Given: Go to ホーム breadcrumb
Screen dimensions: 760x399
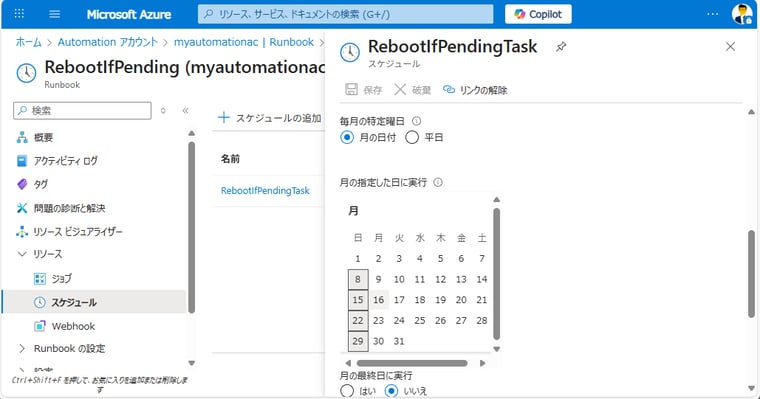Looking at the screenshot, I should (29, 42).
